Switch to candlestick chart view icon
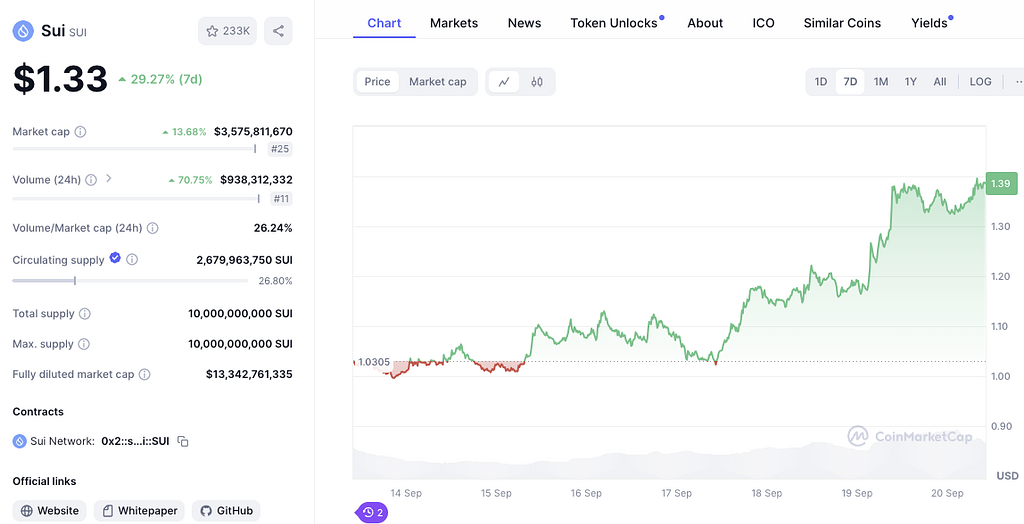Image resolution: width=1024 pixels, height=524 pixels. (537, 82)
